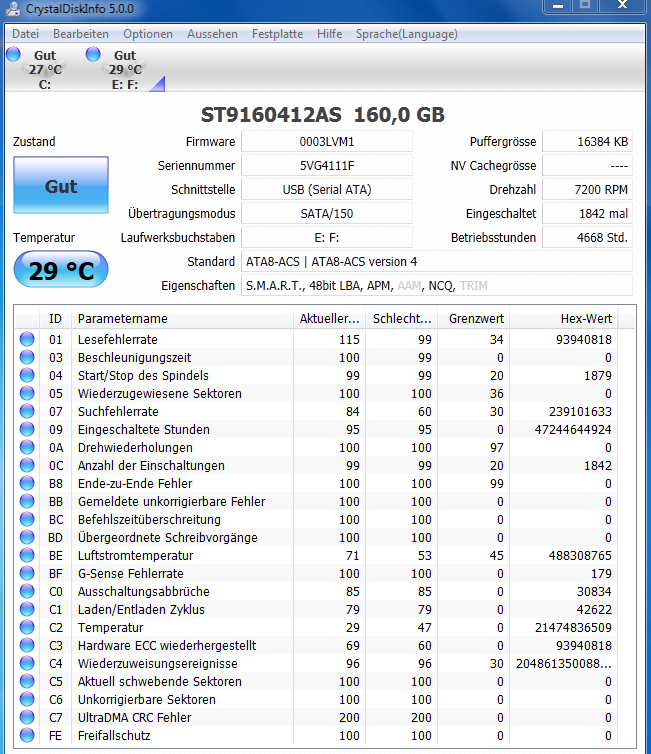Click the status orb for G-Sense Fehlerrate
The height and width of the screenshot is (754, 651).
click(x=27, y=573)
